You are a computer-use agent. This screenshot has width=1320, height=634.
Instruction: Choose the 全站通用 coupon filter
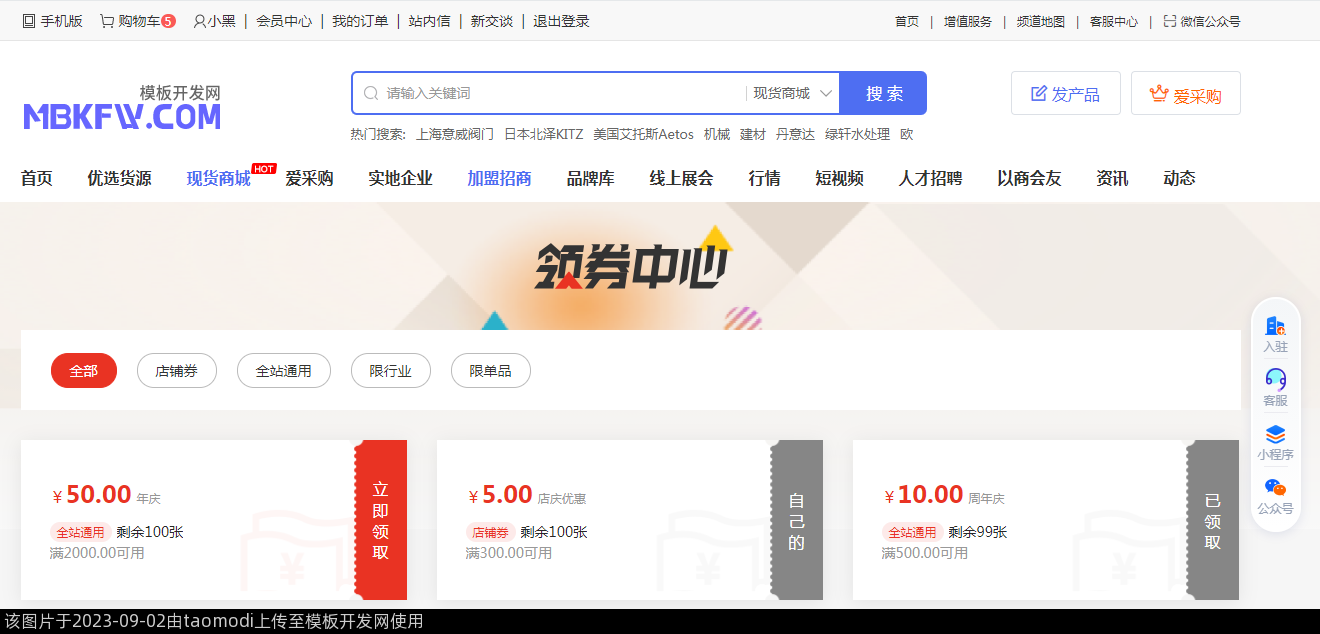(x=283, y=371)
